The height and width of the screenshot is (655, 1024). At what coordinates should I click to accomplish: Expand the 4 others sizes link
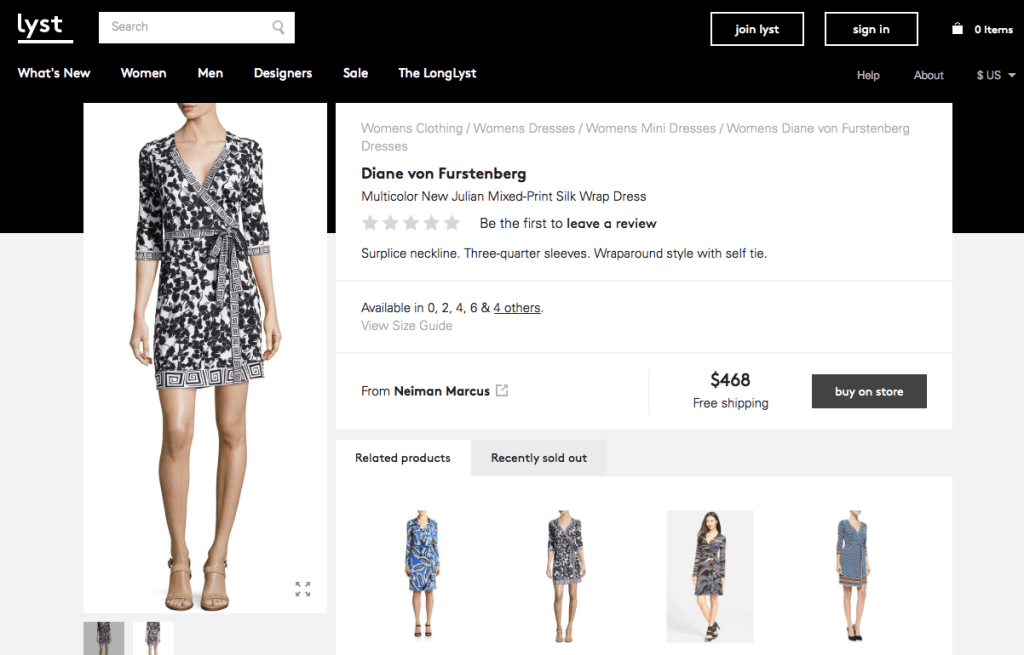(517, 308)
